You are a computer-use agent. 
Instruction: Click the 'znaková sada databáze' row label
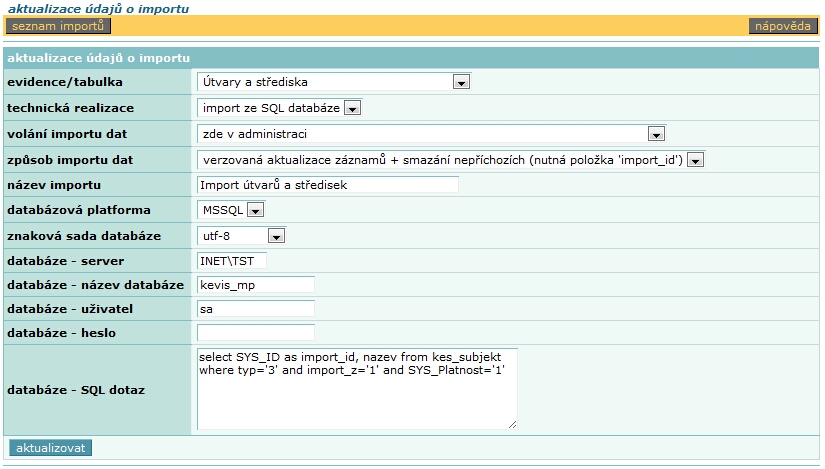coord(84,236)
